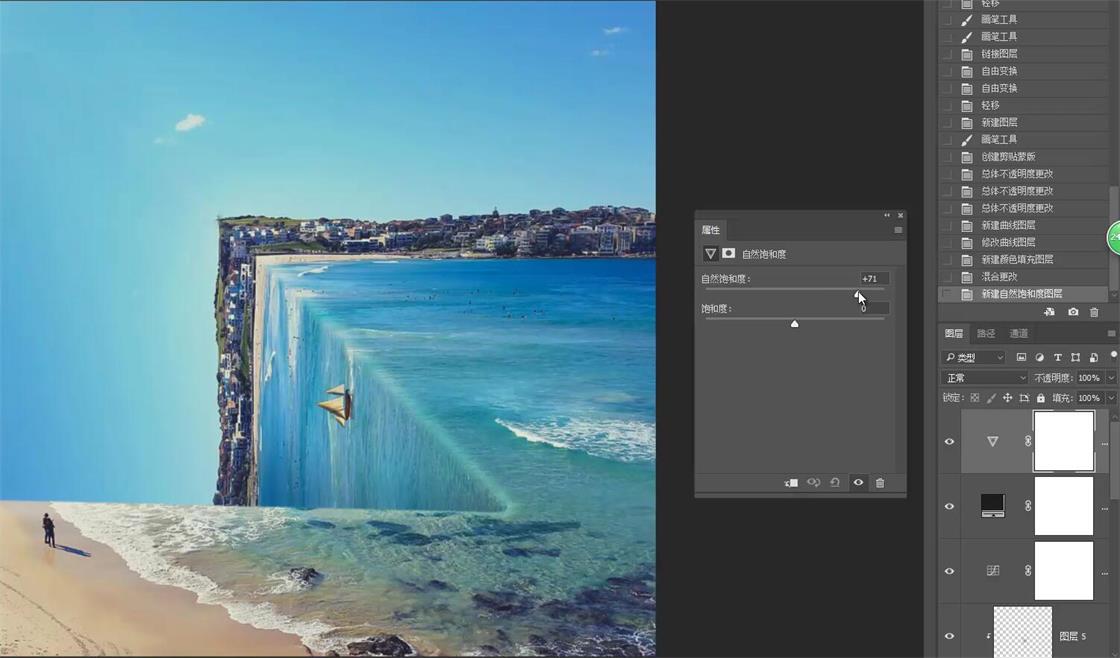Open the blend mode 正常 dropdown
This screenshot has height=658, width=1120.
click(x=985, y=378)
